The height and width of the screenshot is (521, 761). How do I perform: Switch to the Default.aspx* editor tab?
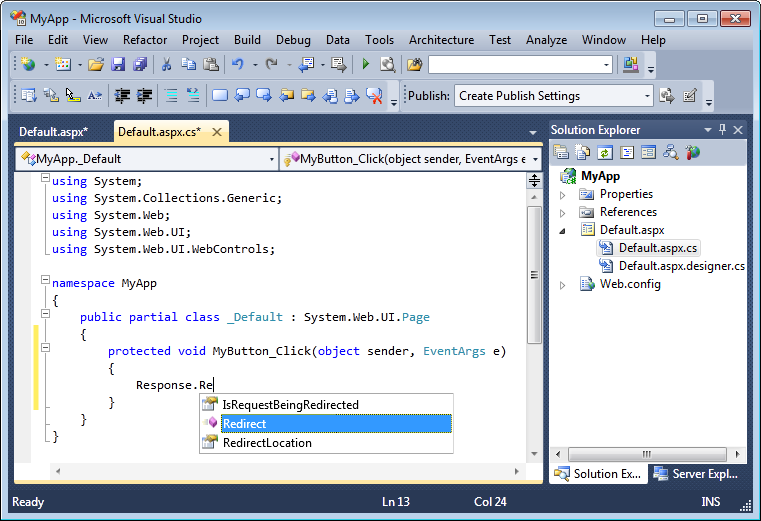(x=53, y=132)
